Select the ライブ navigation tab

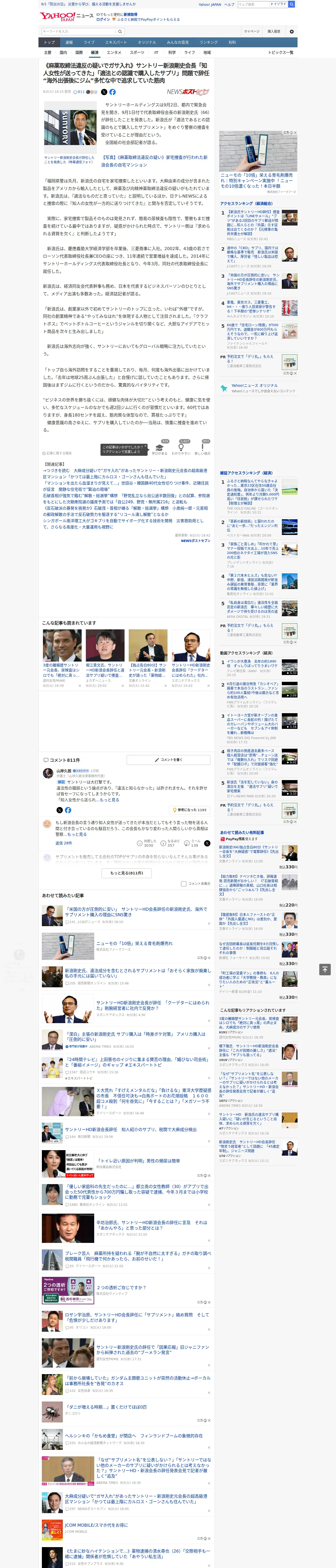coord(89,43)
